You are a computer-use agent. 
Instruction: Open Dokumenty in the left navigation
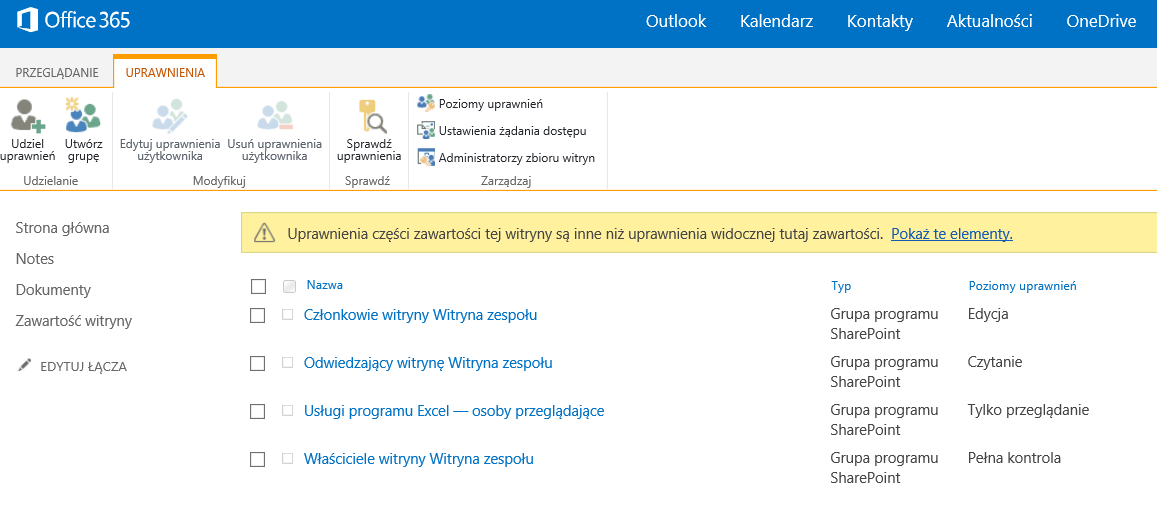coord(53,290)
